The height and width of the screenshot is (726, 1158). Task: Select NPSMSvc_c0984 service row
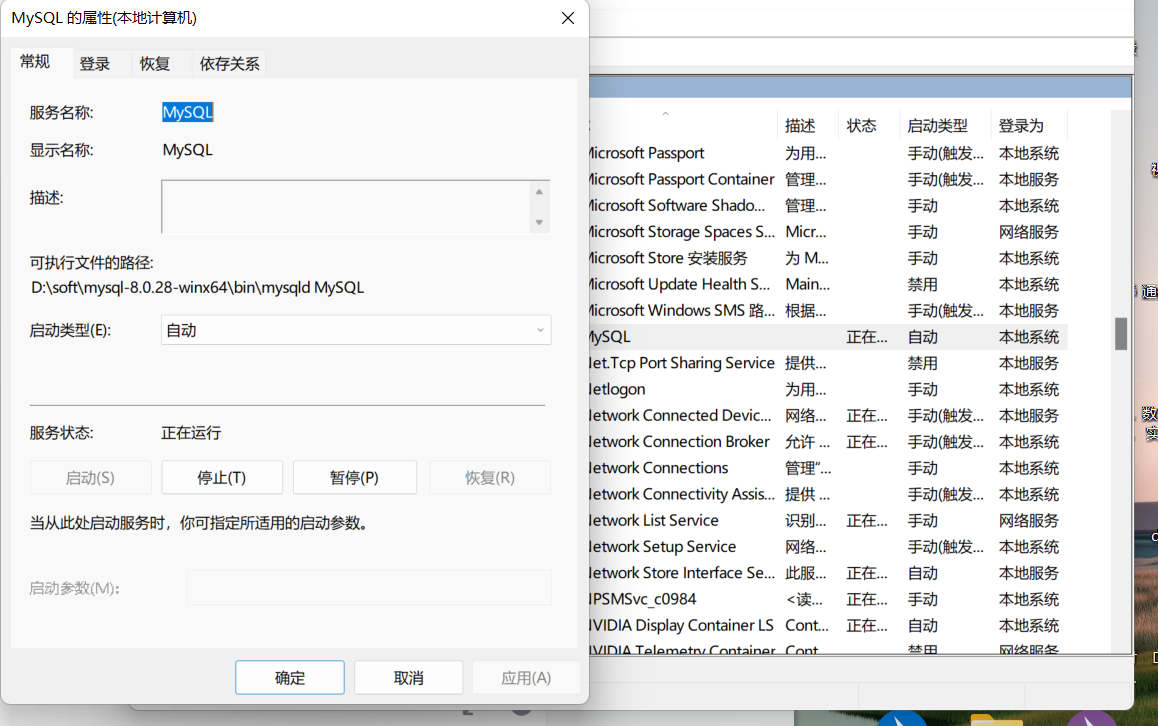[x=827, y=599]
